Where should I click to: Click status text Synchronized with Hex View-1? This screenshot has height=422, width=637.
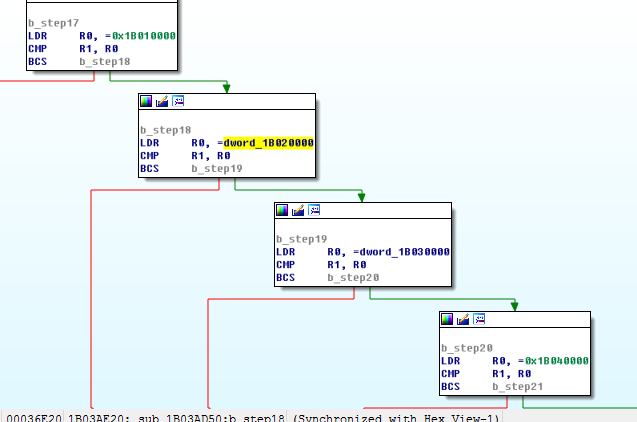click(396, 418)
